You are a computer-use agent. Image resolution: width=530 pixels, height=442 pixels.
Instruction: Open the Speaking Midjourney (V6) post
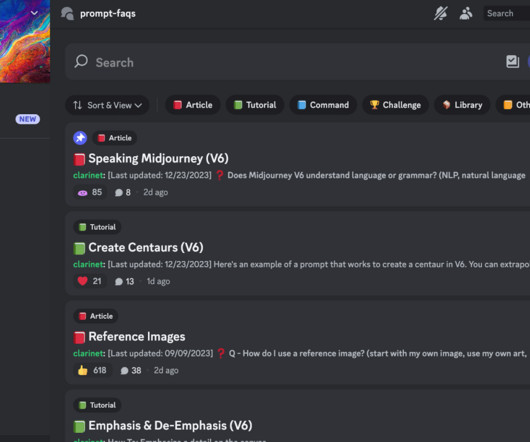point(158,158)
